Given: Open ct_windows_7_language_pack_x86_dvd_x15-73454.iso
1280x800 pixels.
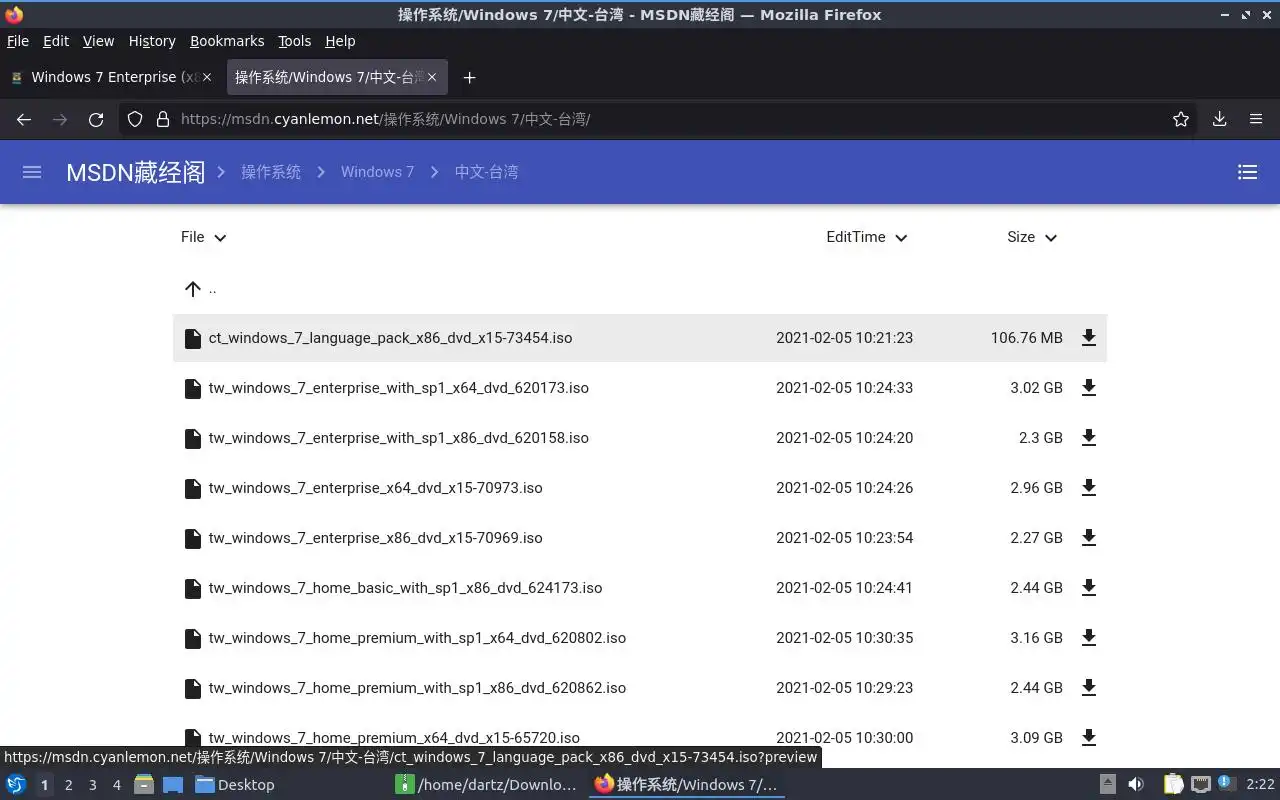Looking at the screenshot, I should pyautogui.click(x=391, y=338).
